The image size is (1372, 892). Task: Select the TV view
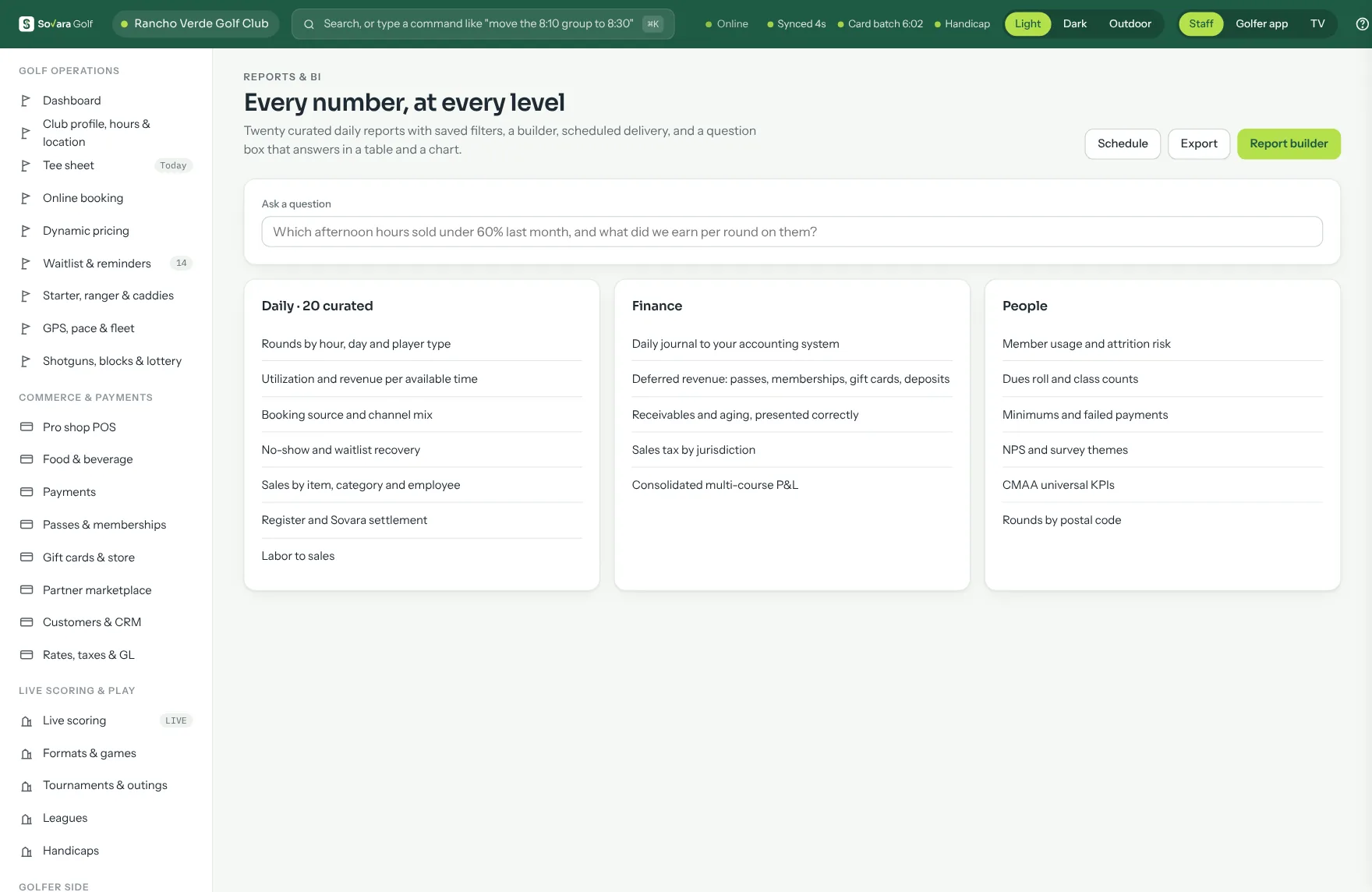[x=1317, y=24]
